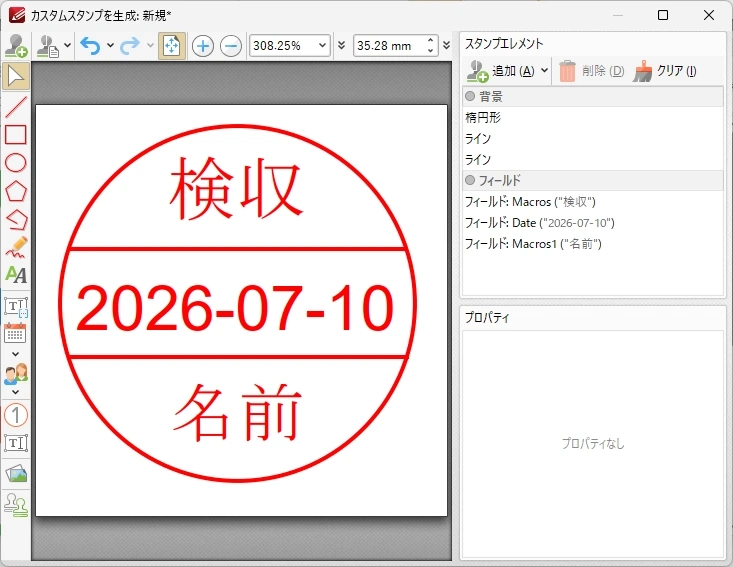The image size is (733, 567).
Task: Undo the last action
Action: coord(90,45)
